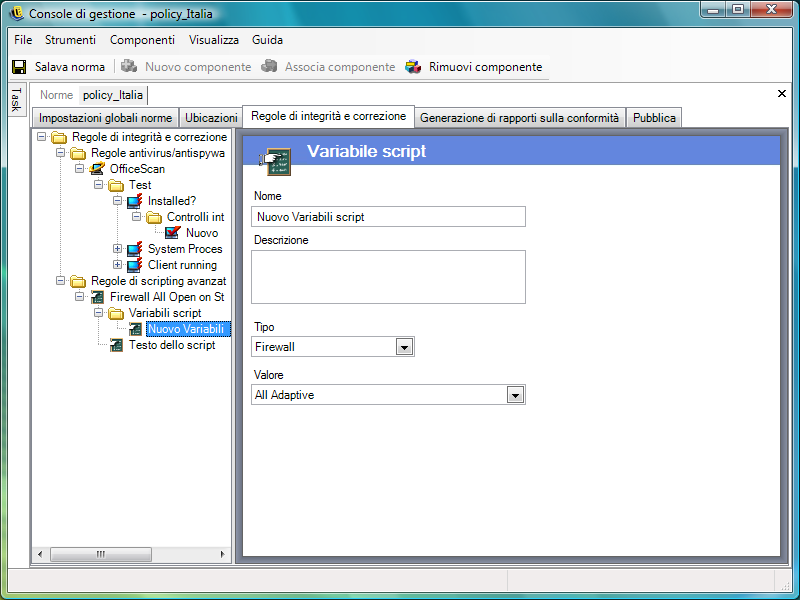The width and height of the screenshot is (800, 600).
Task: Click the Test folder icon
Action: [x=116, y=185]
